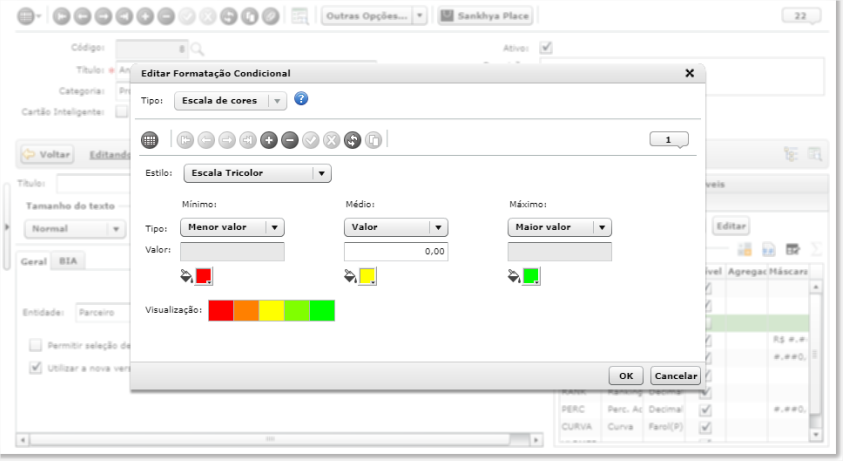This screenshot has height=461, width=843.
Task: Click the Entidade Parceiro field
Action: tap(103, 313)
